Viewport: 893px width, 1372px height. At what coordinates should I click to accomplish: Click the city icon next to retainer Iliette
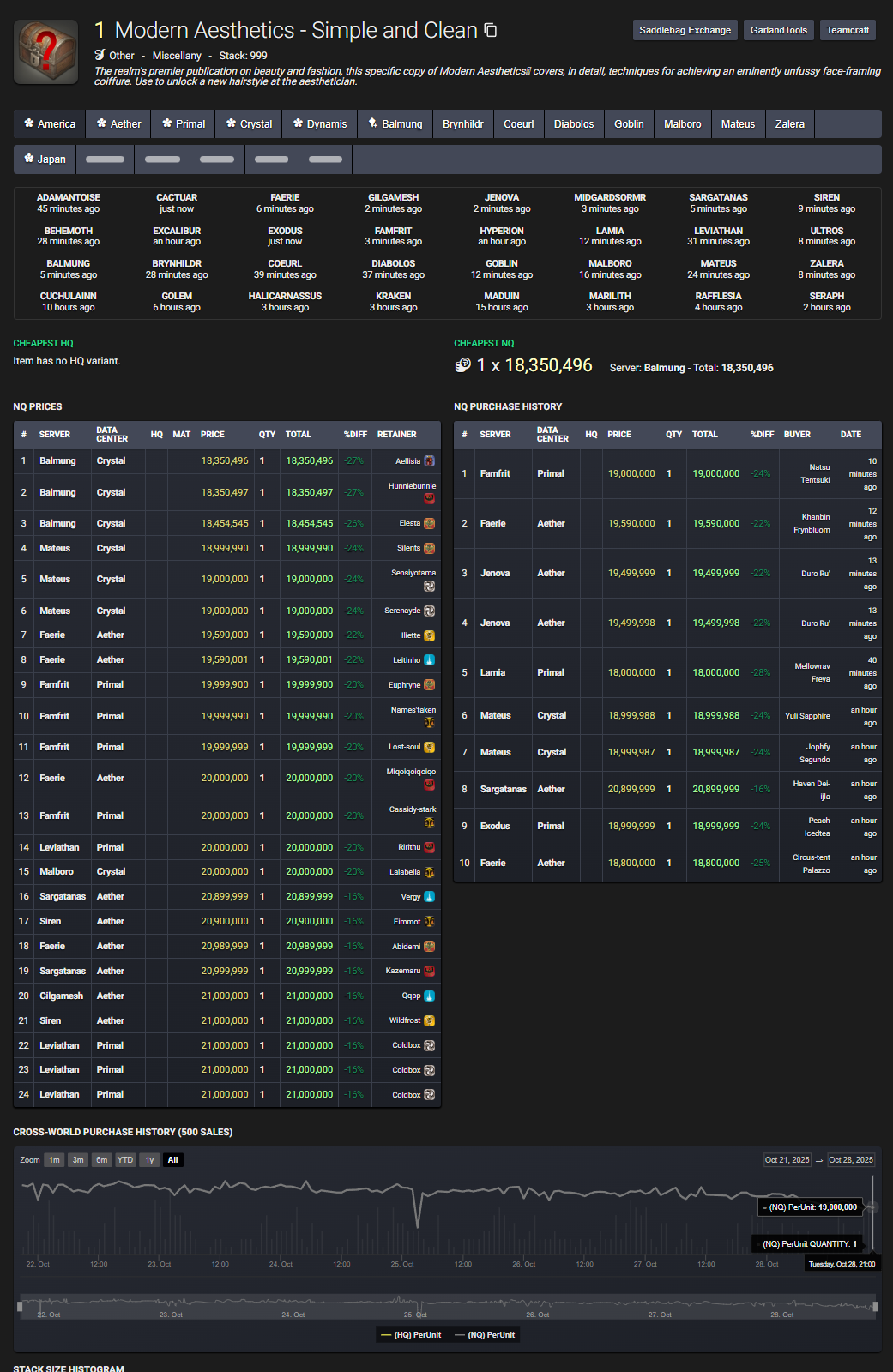(x=430, y=635)
